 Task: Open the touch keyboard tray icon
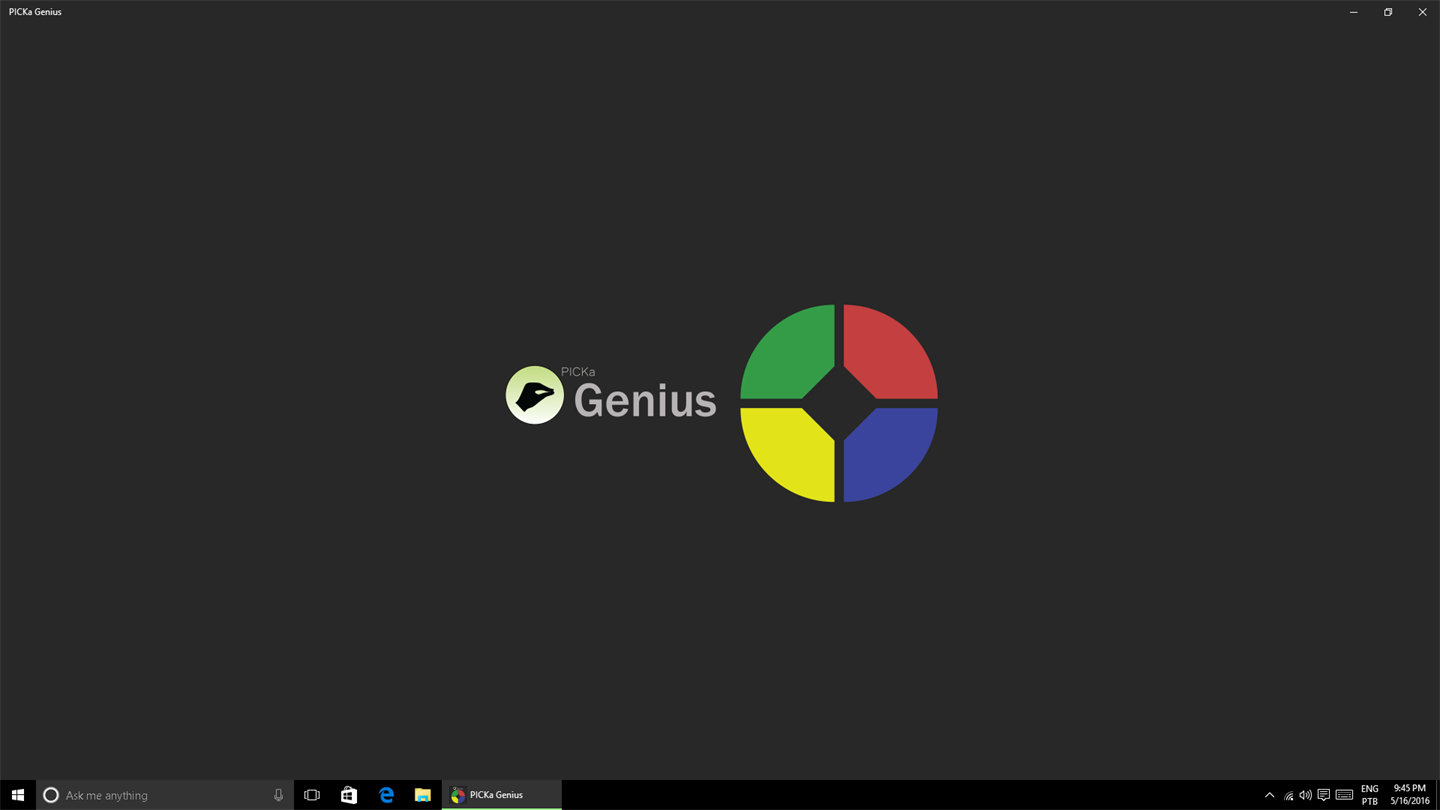(x=1345, y=795)
